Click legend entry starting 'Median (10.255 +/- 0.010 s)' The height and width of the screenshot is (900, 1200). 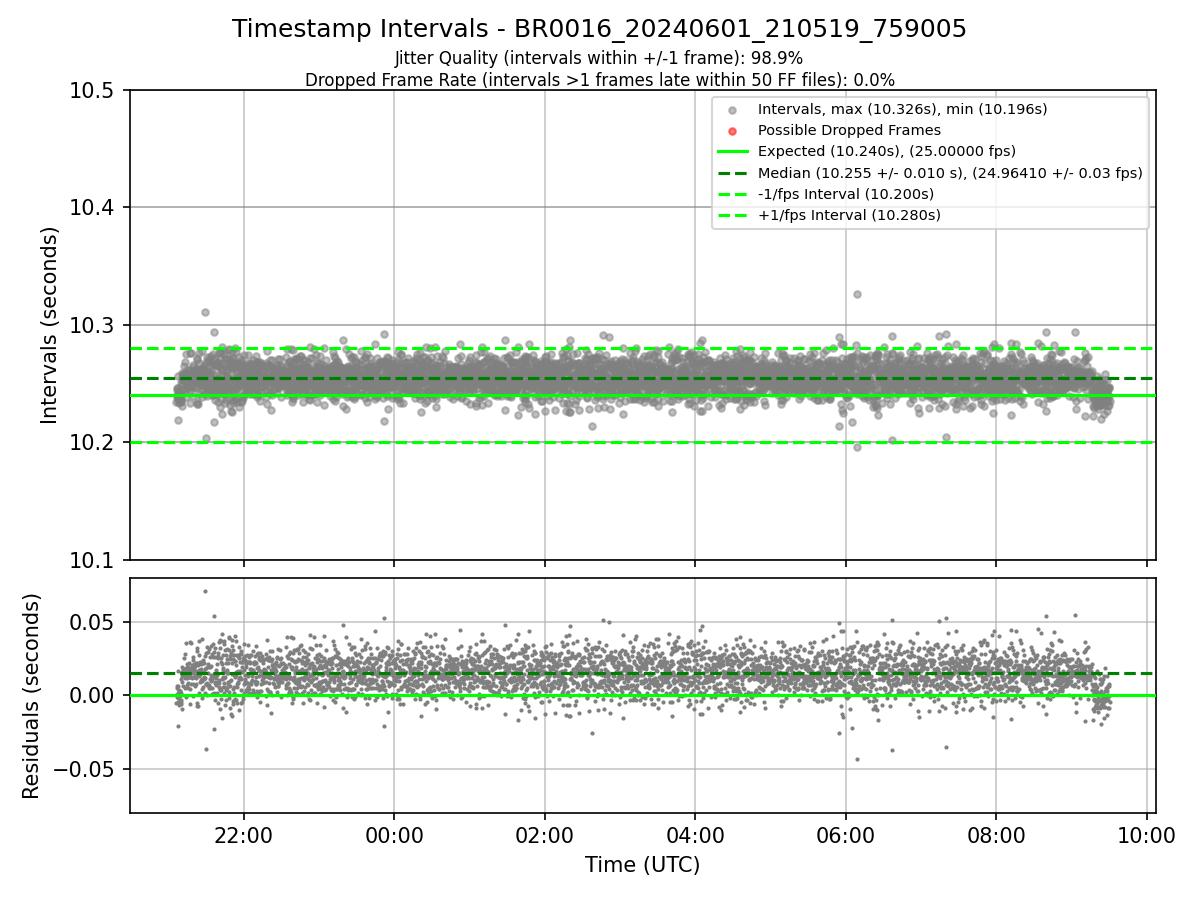click(950, 173)
